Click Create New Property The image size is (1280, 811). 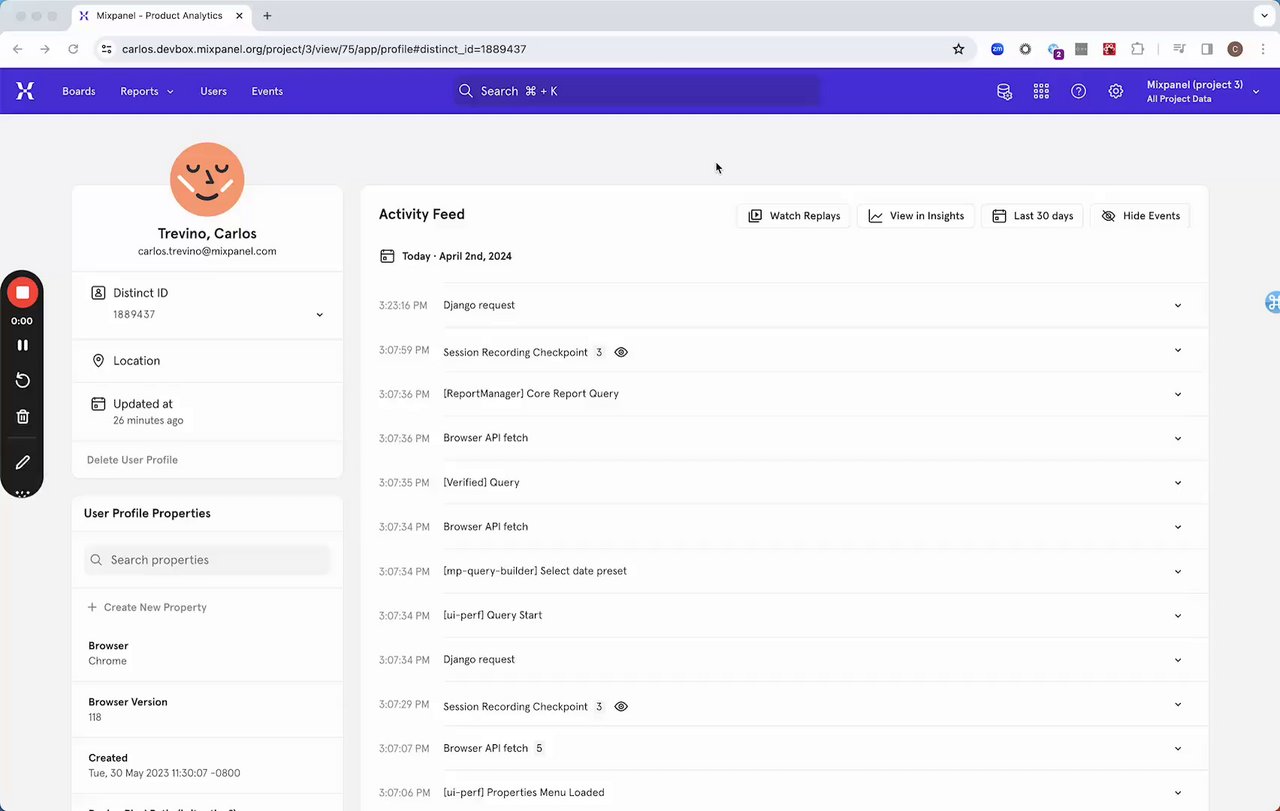(147, 607)
